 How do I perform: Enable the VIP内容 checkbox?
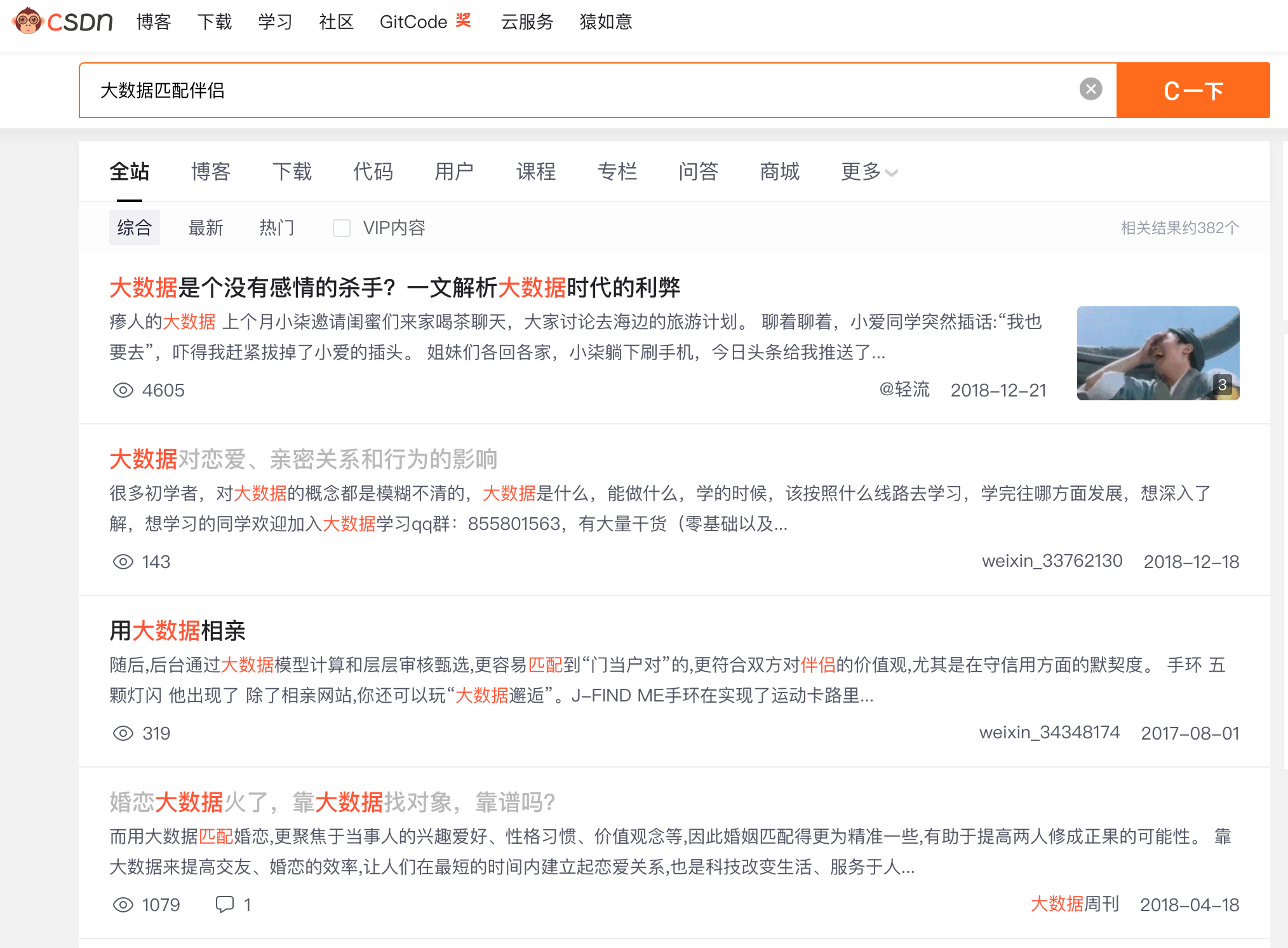point(342,228)
